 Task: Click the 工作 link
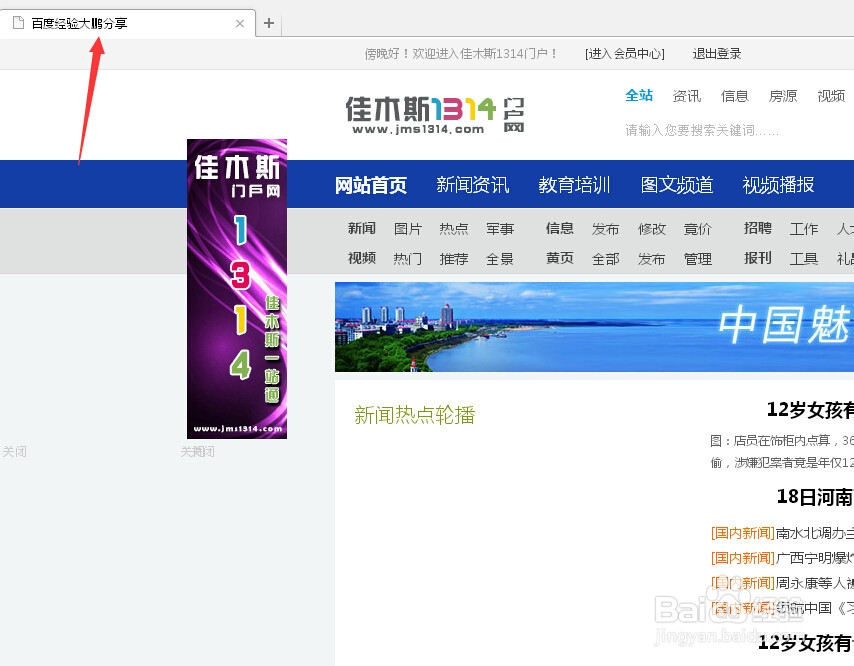pos(804,229)
